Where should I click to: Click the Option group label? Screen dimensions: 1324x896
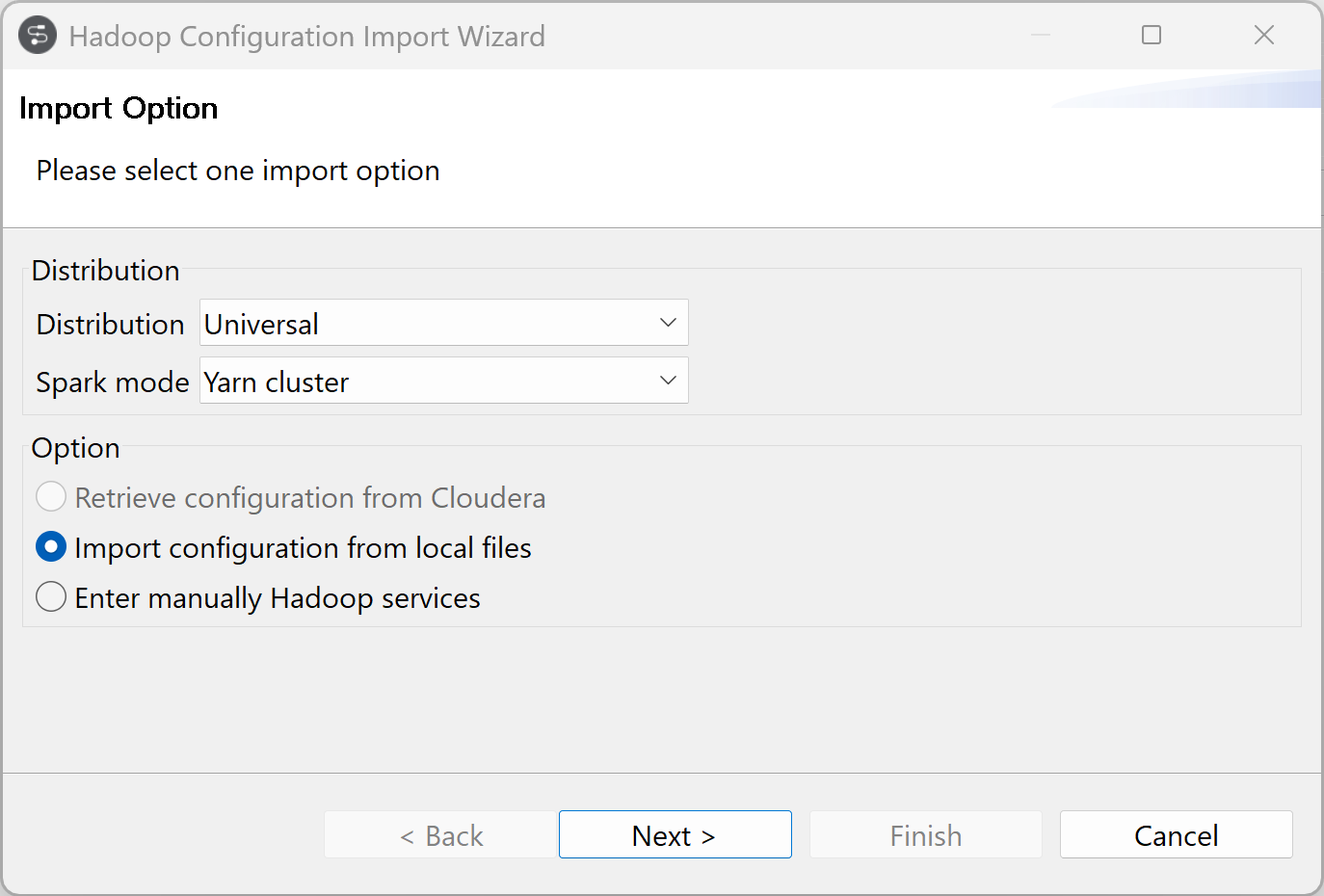tap(75, 448)
